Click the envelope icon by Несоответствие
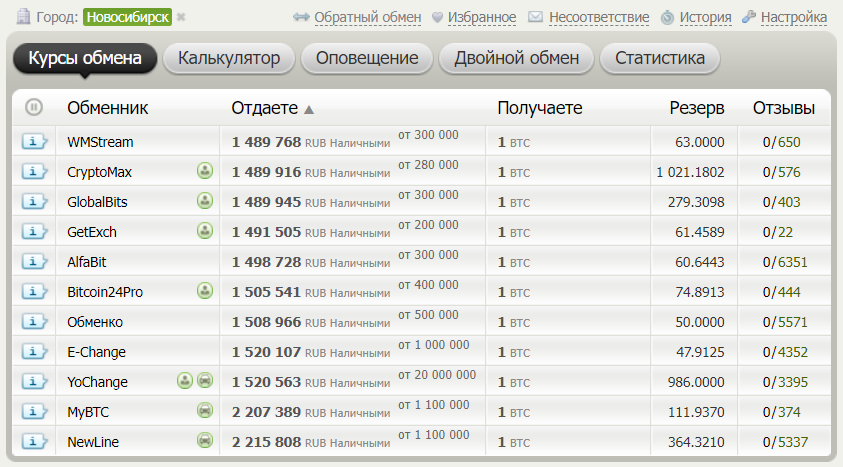 [535, 17]
